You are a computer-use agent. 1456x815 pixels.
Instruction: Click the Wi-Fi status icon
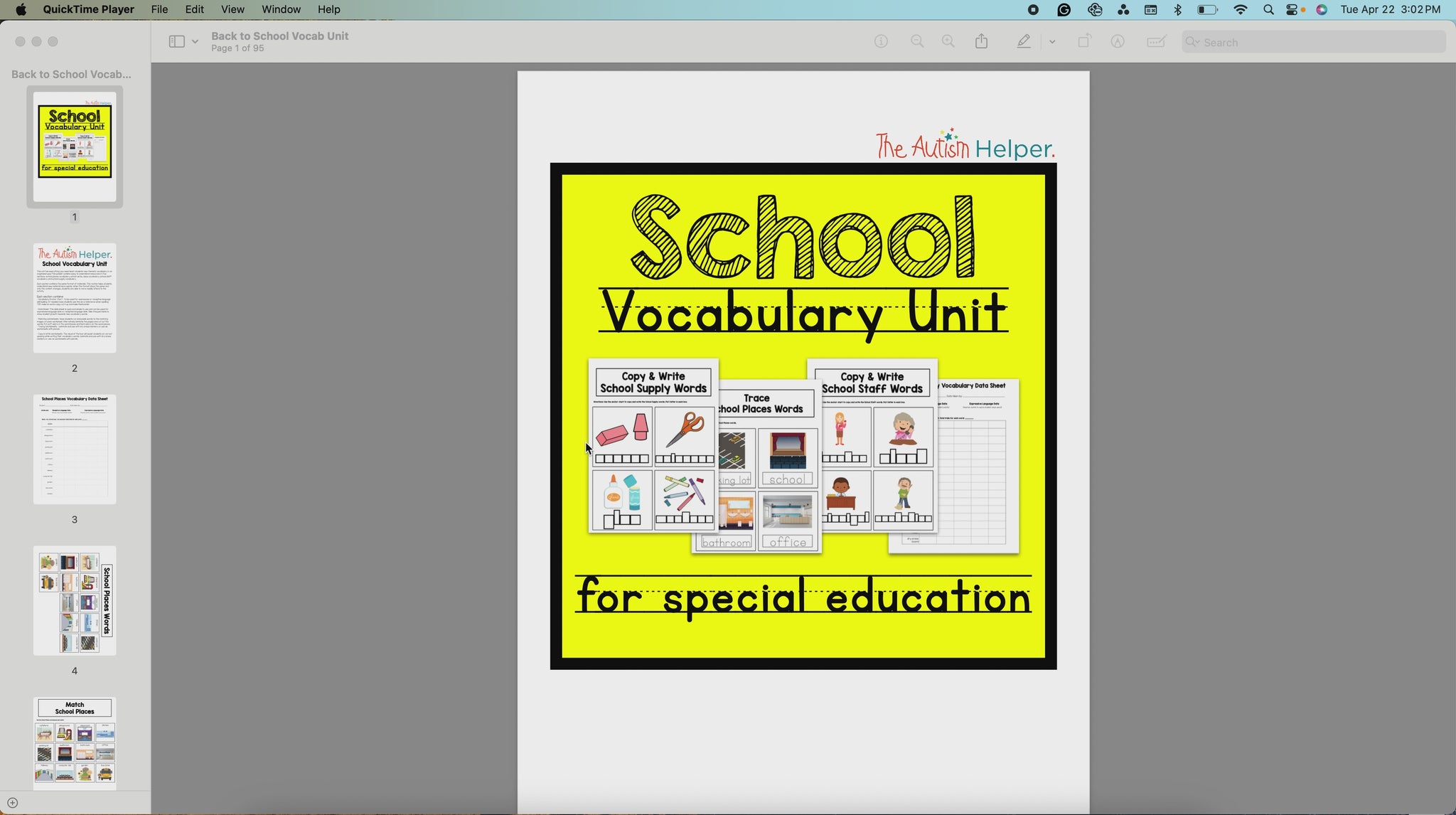[x=1241, y=9]
